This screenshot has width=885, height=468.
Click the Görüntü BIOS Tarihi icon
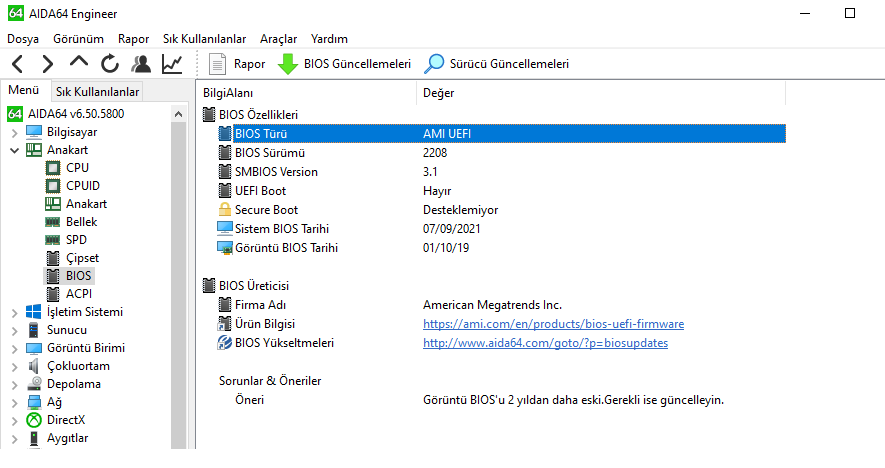click(225, 248)
